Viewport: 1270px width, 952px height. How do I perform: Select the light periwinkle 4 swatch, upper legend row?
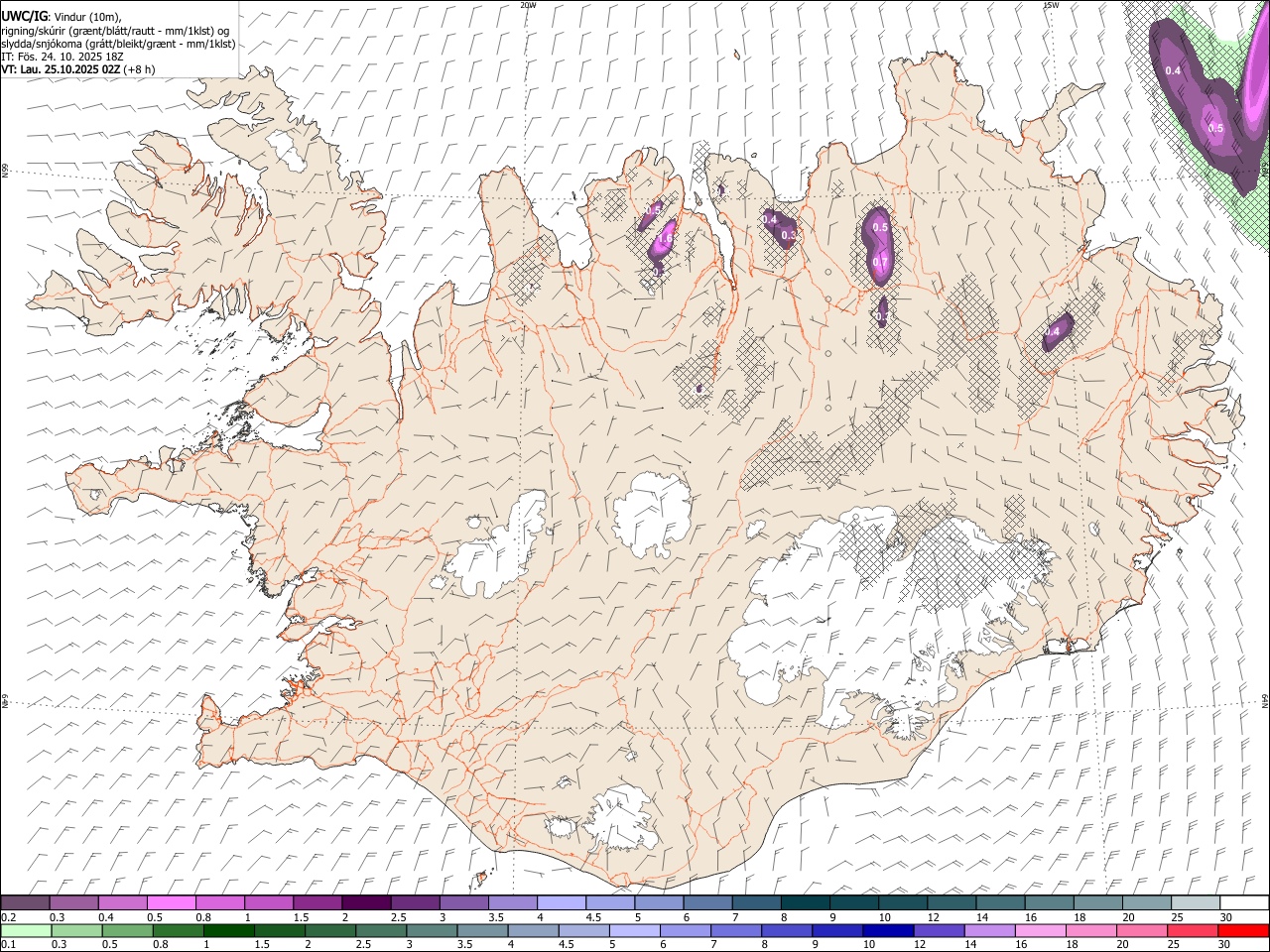click(x=561, y=902)
